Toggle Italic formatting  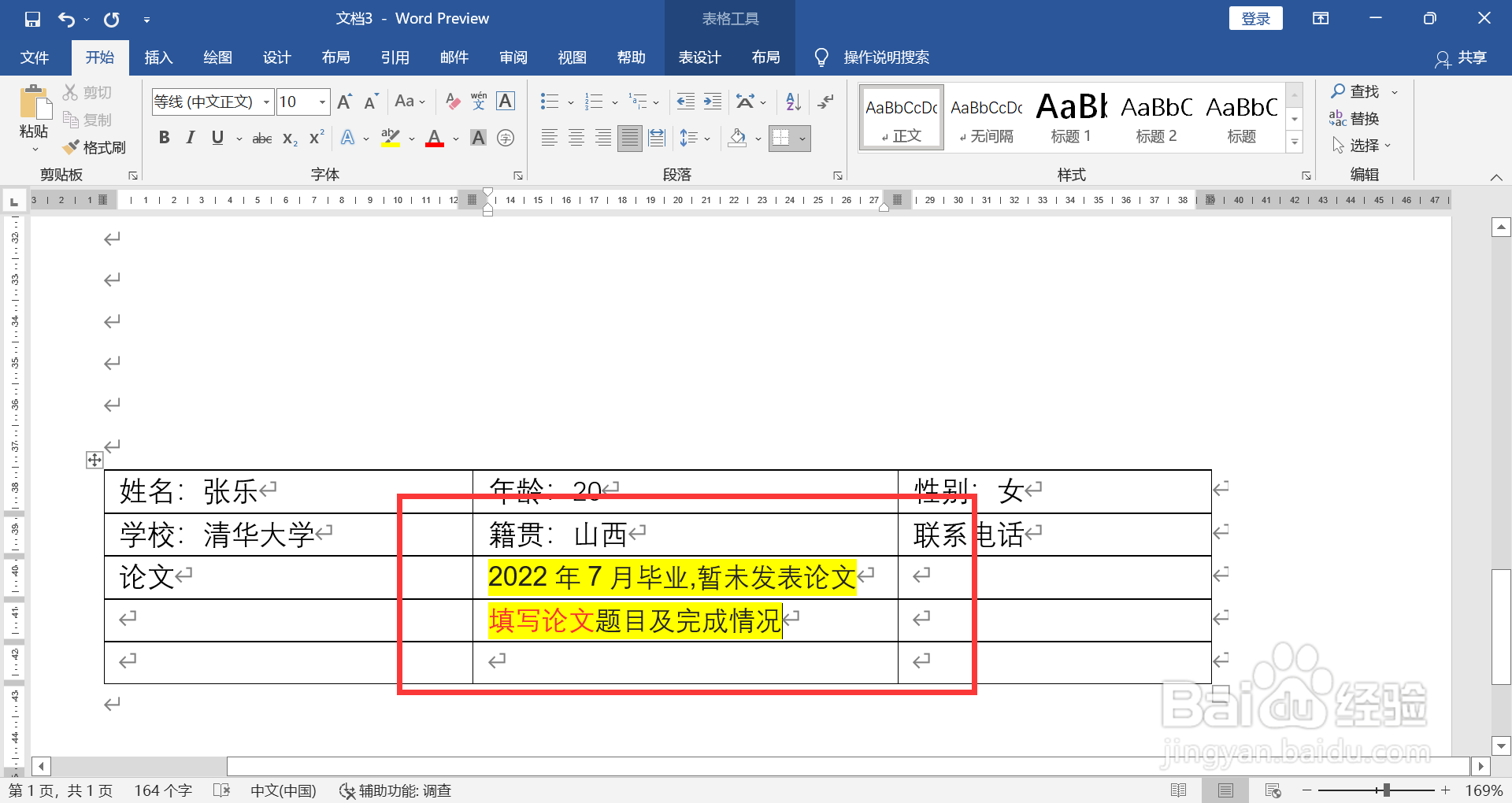(x=190, y=139)
